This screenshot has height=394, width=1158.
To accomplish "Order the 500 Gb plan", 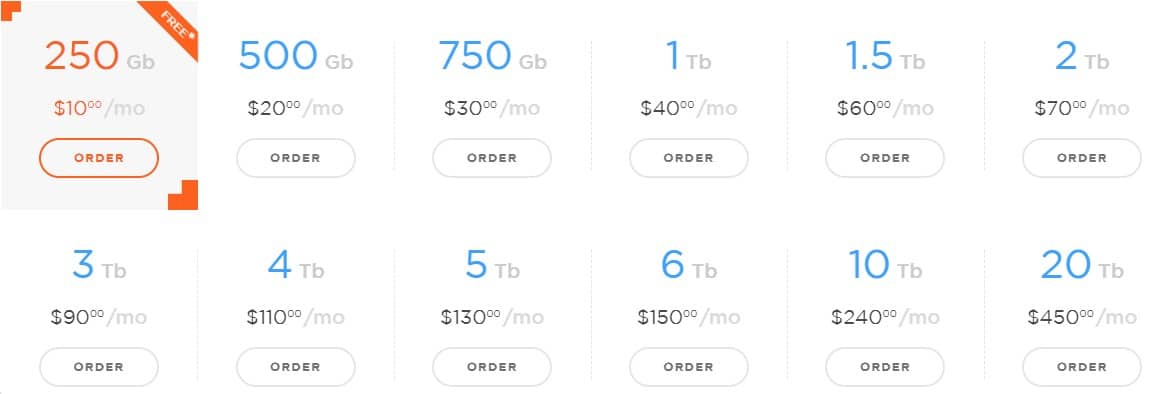I will coord(295,157).
